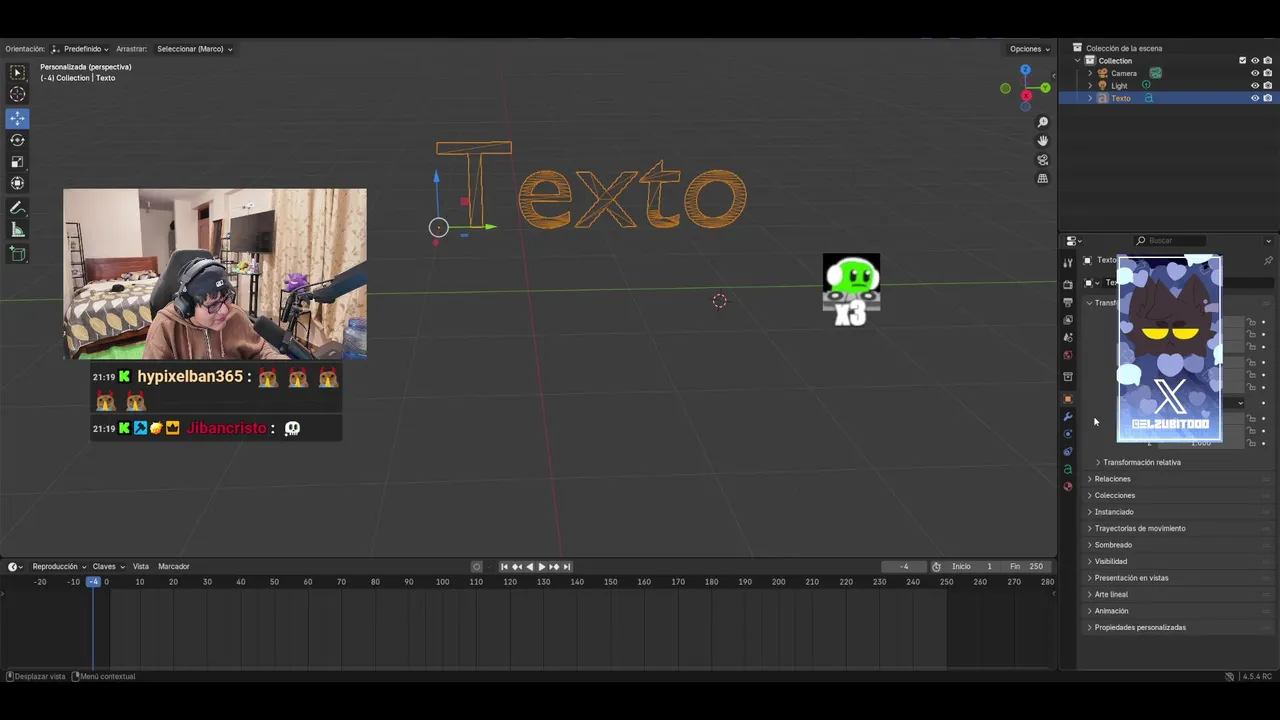1280x720 pixels.
Task: Hide the Camera object in viewport
Action: [x=1255, y=73]
